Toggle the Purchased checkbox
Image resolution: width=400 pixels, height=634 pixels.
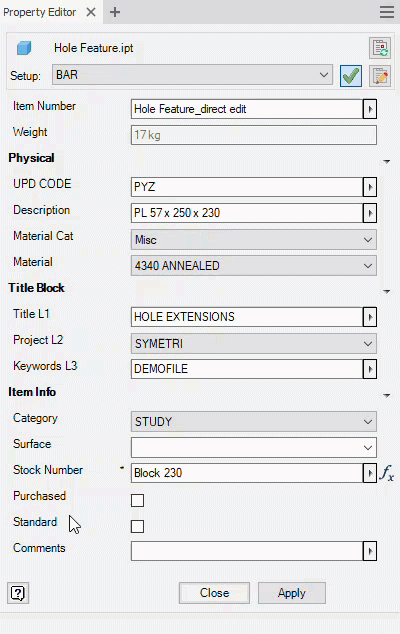(x=138, y=501)
